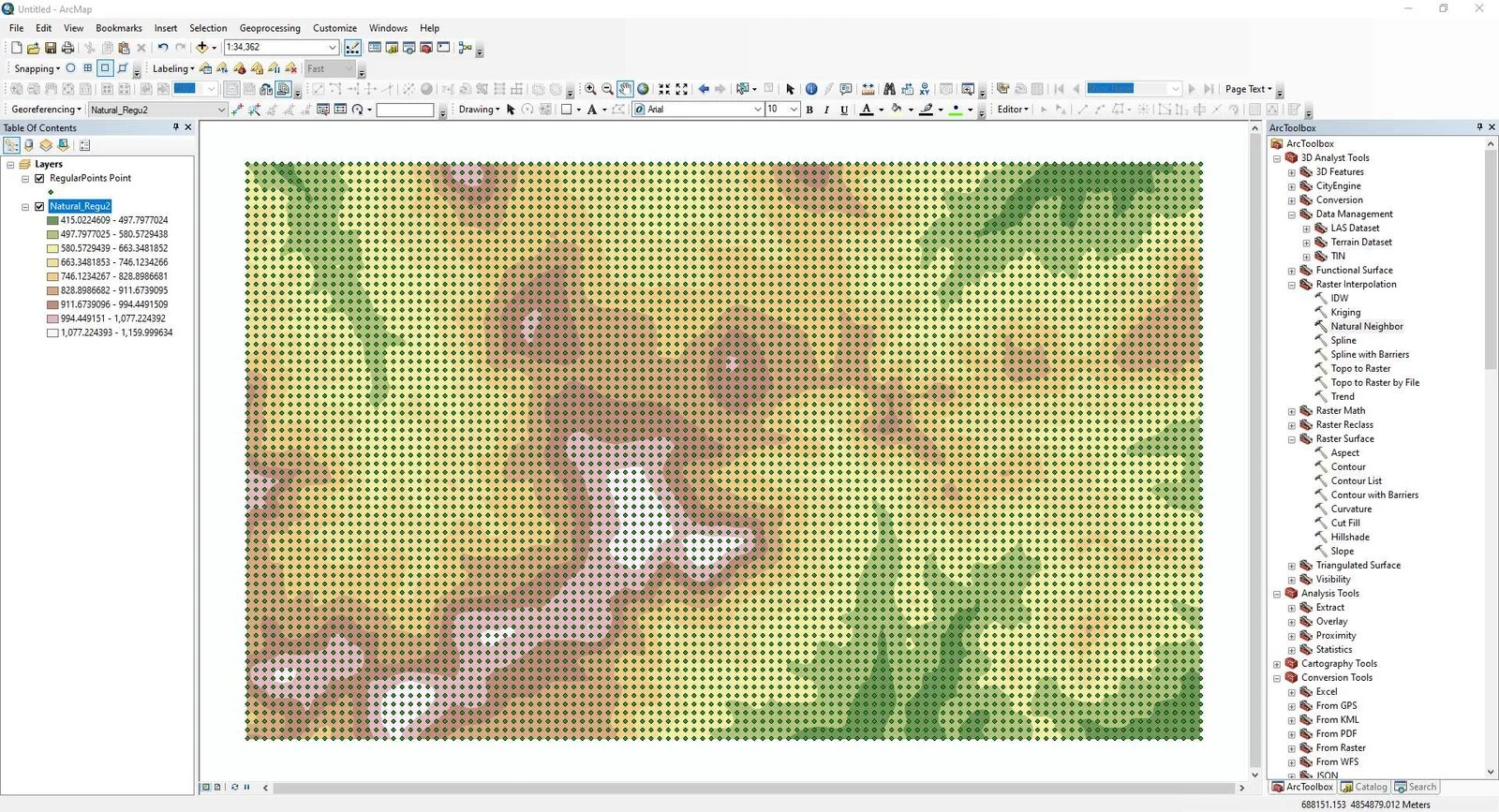The height and width of the screenshot is (812, 1499).
Task: Select the Natural Neighbor tool in ArcToolbox
Action: [x=1367, y=327]
